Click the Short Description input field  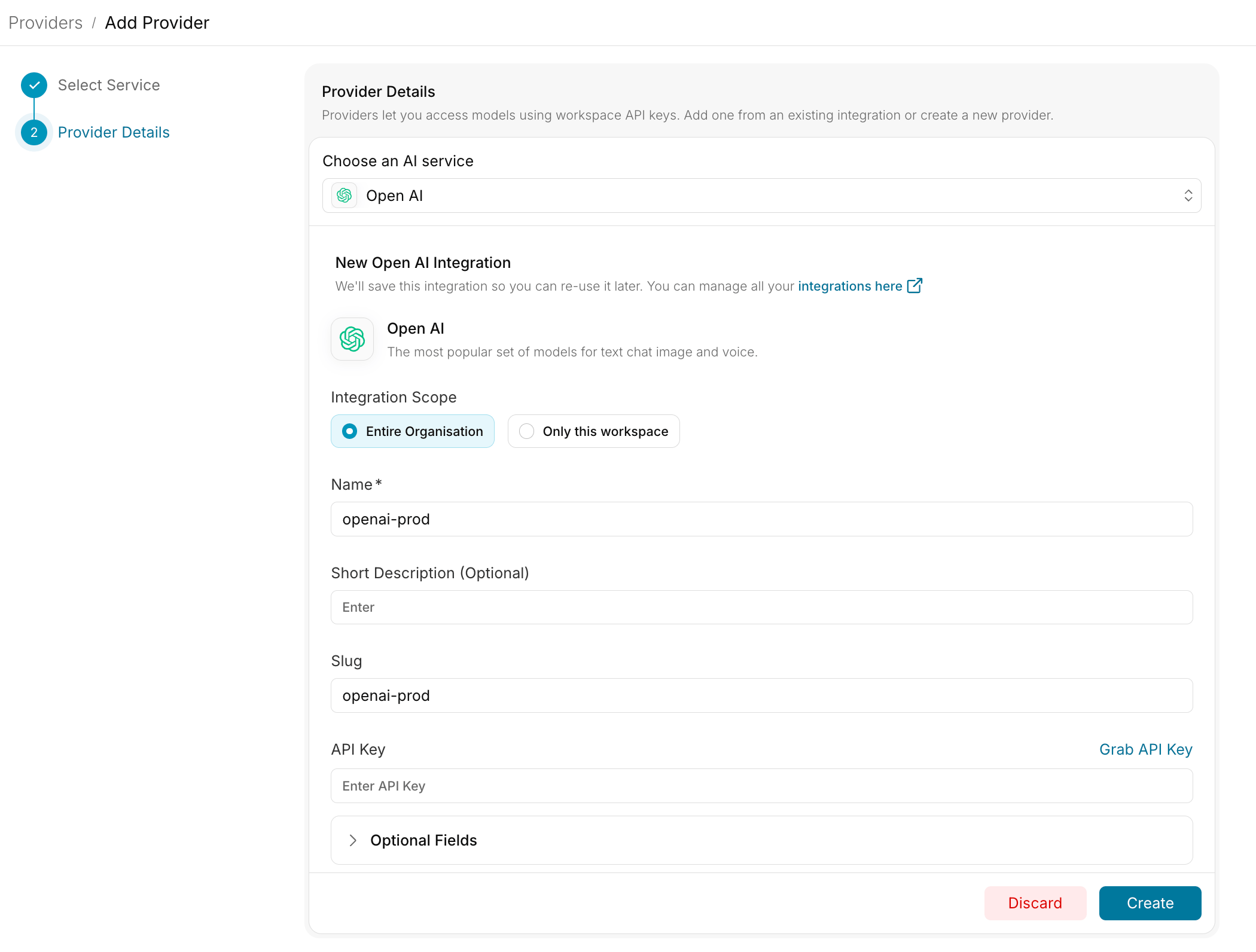[761, 607]
